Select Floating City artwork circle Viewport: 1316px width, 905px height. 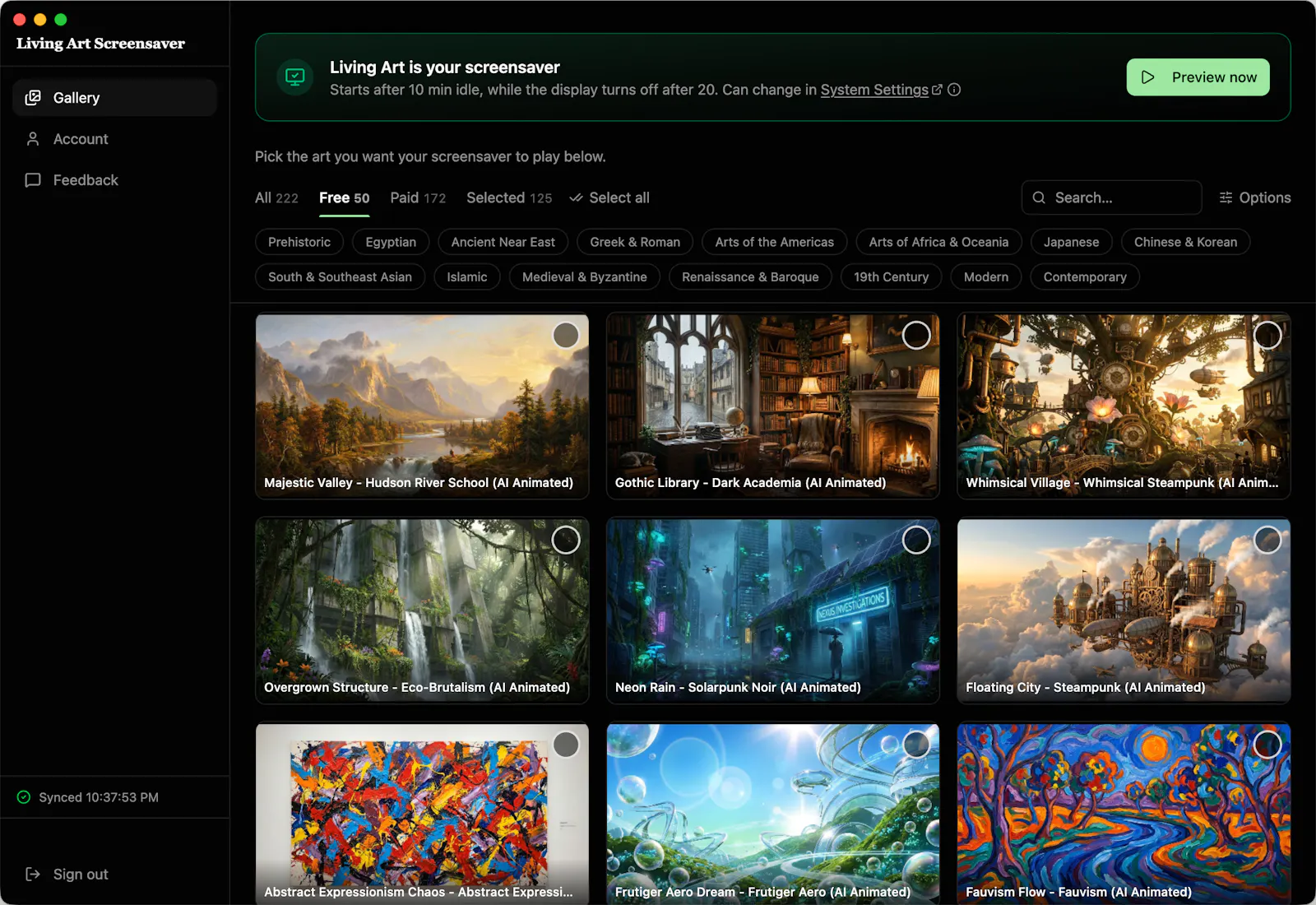(x=1267, y=540)
